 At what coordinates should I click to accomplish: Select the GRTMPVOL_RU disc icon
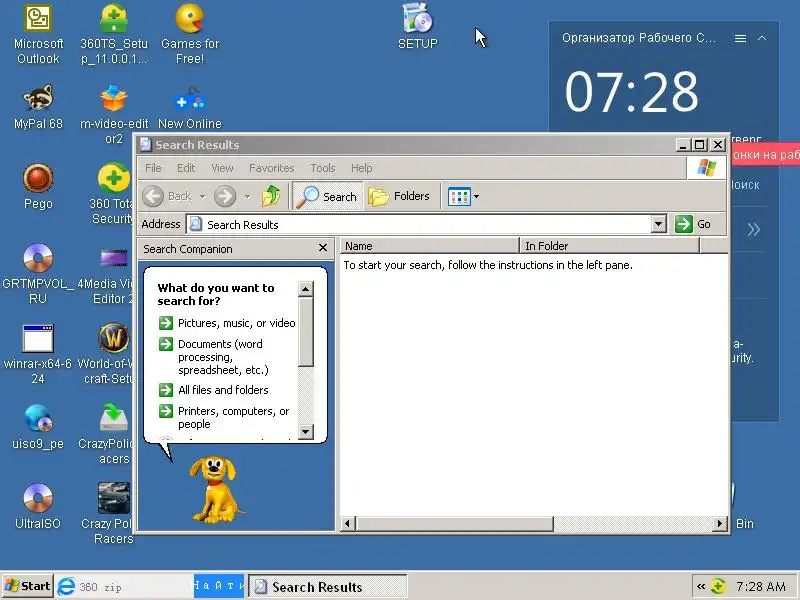(x=38, y=274)
